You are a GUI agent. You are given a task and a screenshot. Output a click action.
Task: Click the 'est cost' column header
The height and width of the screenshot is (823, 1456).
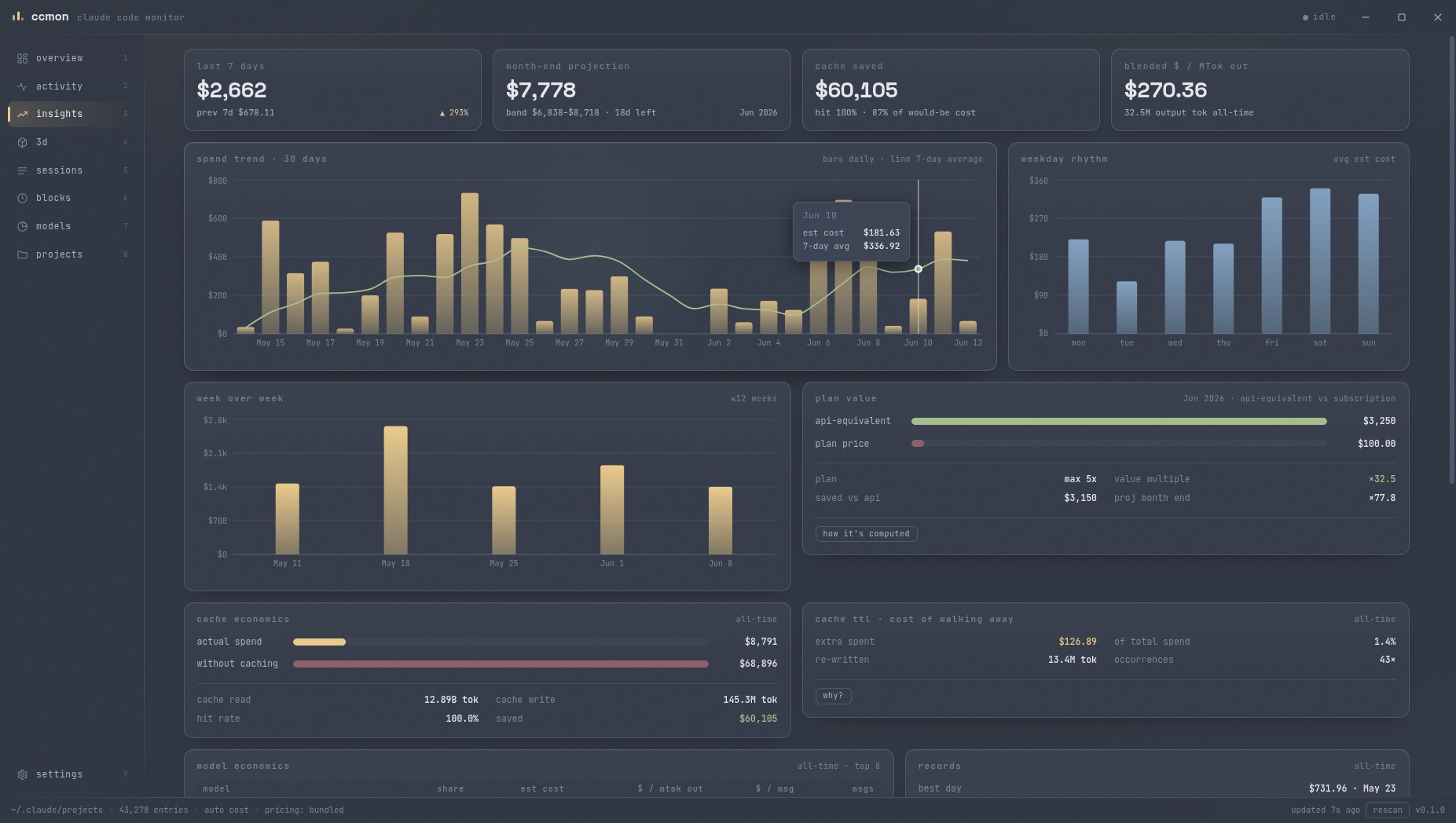pyautogui.click(x=542, y=788)
